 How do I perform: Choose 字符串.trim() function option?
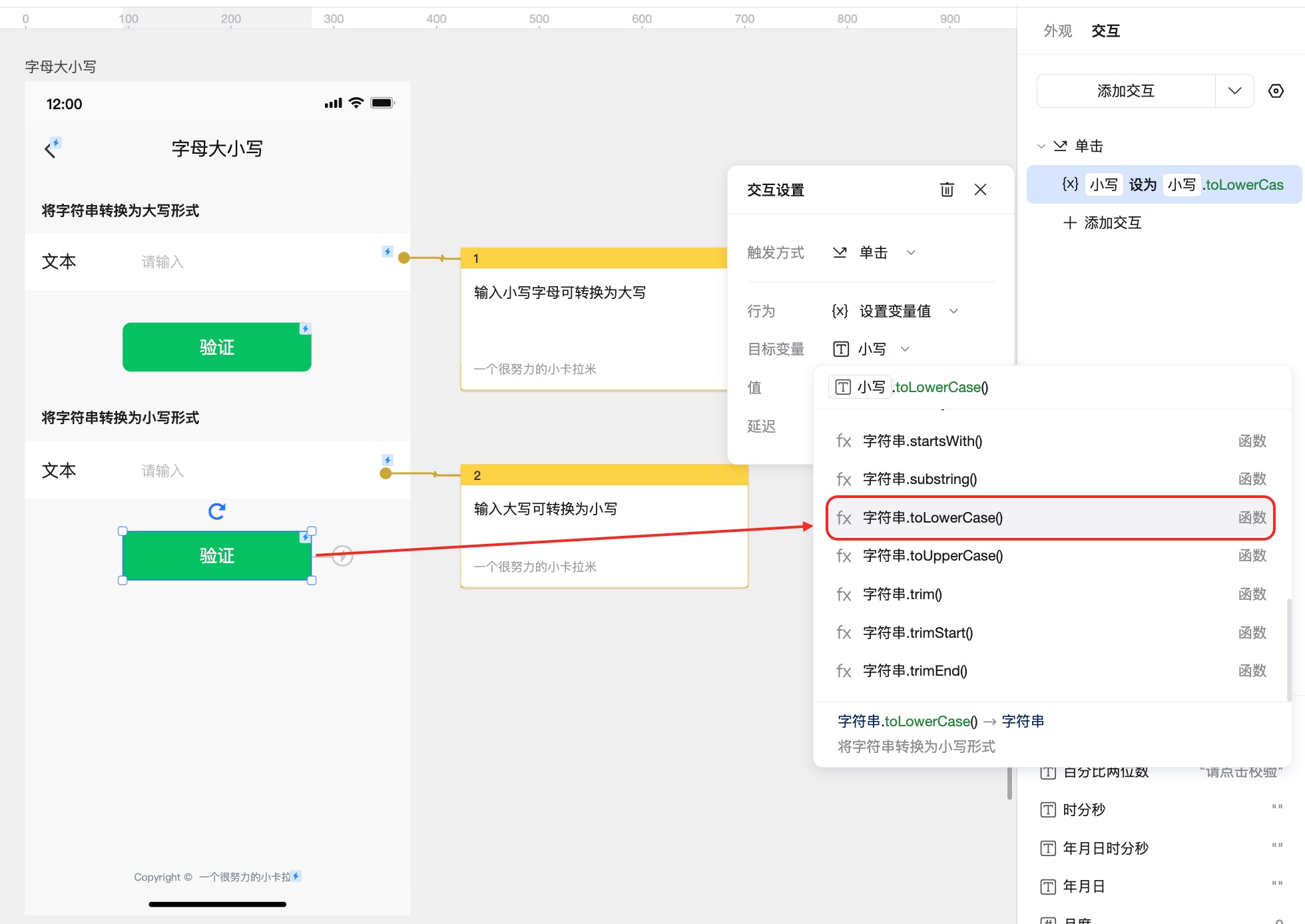(902, 594)
